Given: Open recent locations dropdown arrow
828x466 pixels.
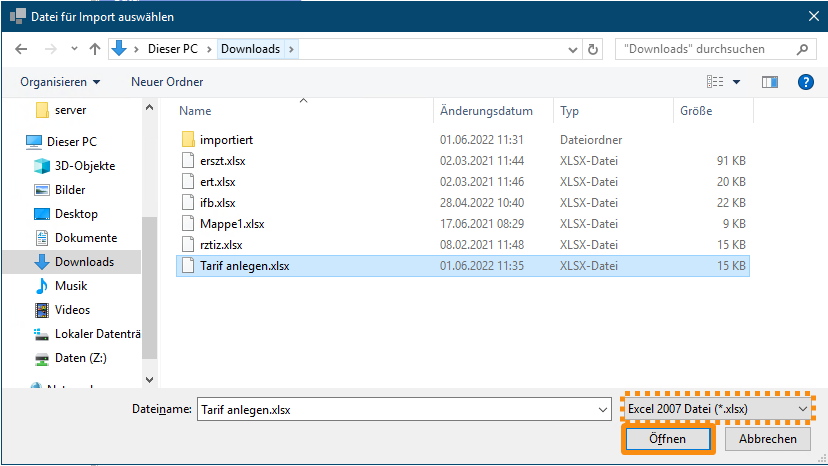Looking at the screenshot, I should [x=74, y=49].
